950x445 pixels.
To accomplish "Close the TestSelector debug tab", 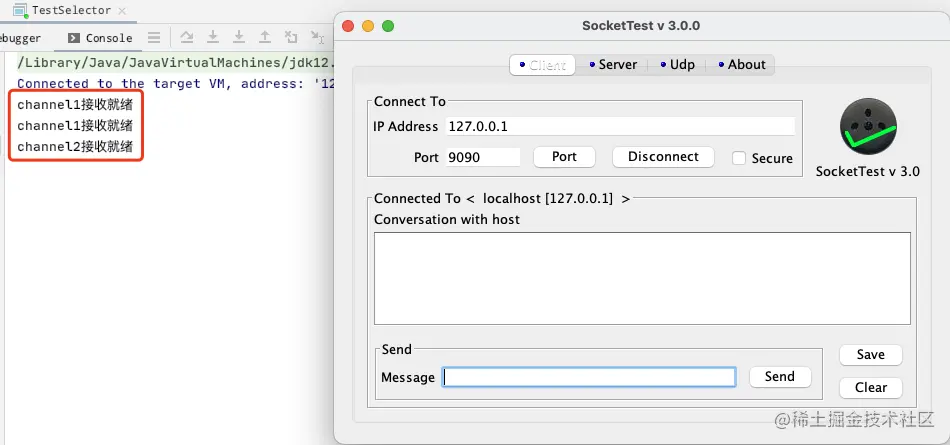I will click(122, 10).
